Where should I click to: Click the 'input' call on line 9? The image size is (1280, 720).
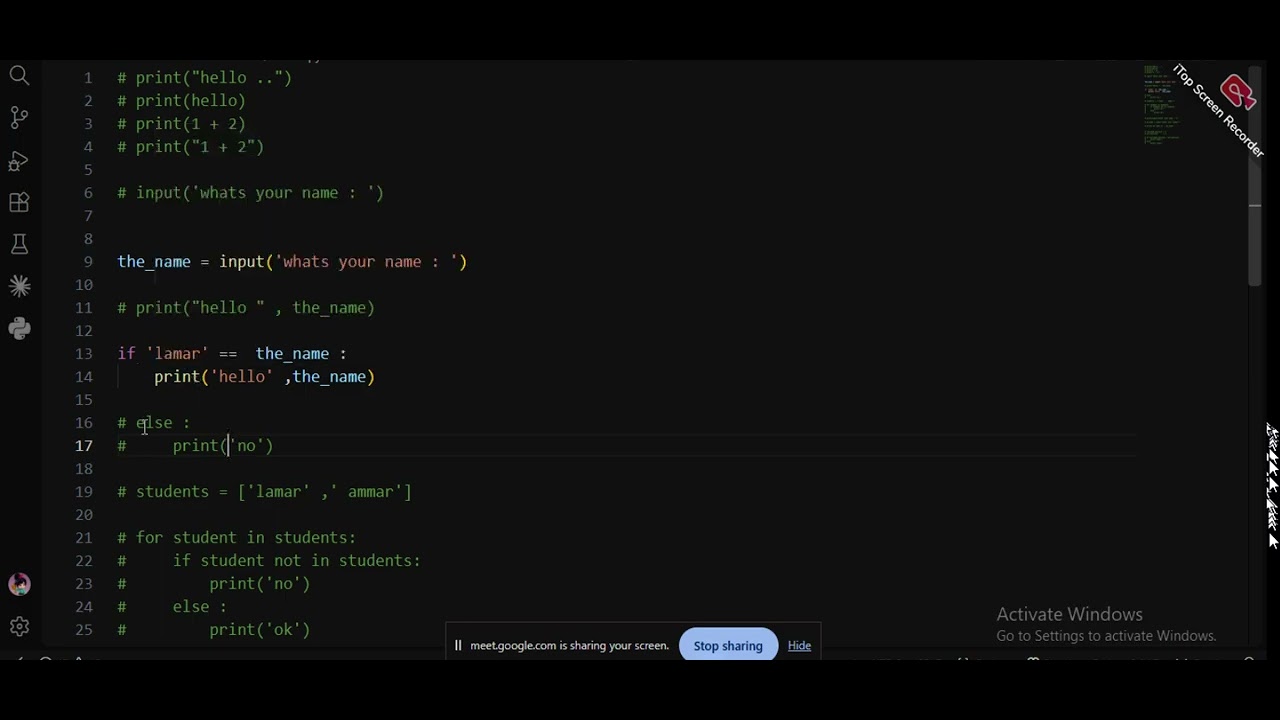(x=241, y=261)
